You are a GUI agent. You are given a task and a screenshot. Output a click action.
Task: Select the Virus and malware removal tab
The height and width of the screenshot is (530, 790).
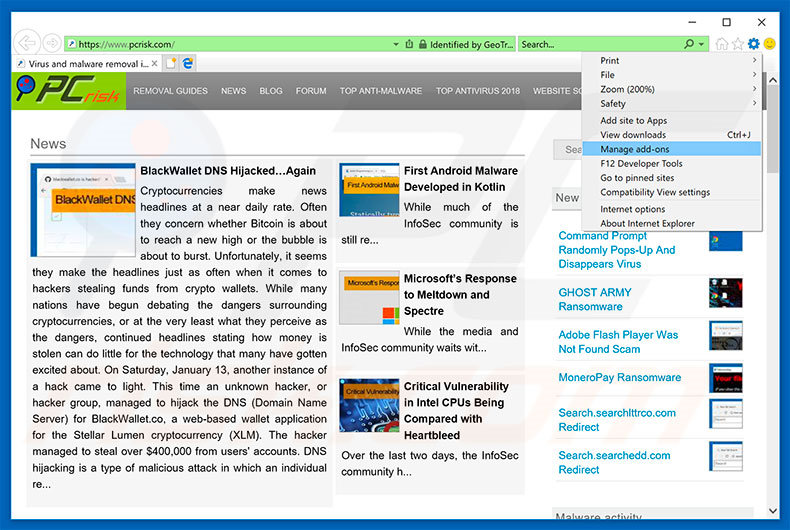(x=88, y=63)
